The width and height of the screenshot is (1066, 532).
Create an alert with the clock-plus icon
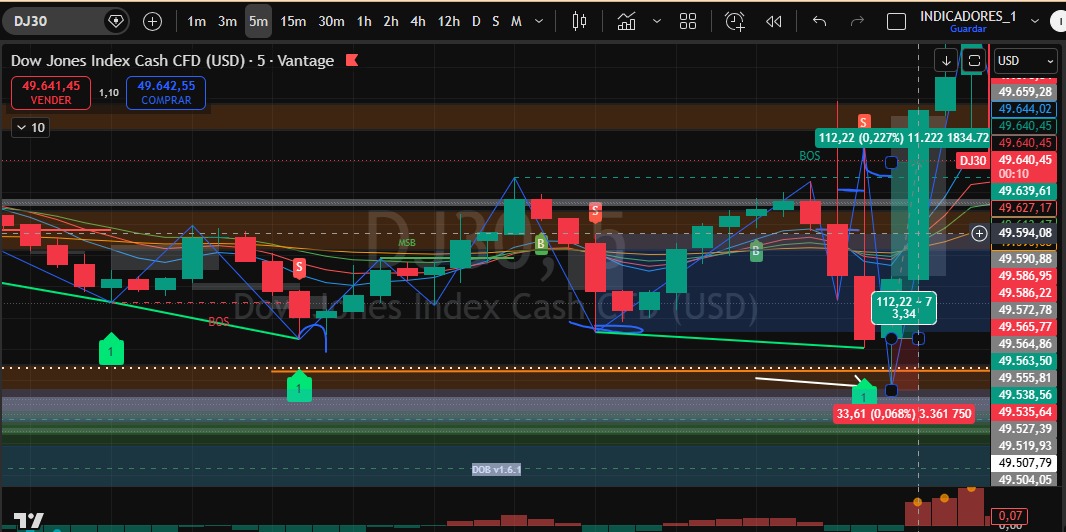pos(735,22)
